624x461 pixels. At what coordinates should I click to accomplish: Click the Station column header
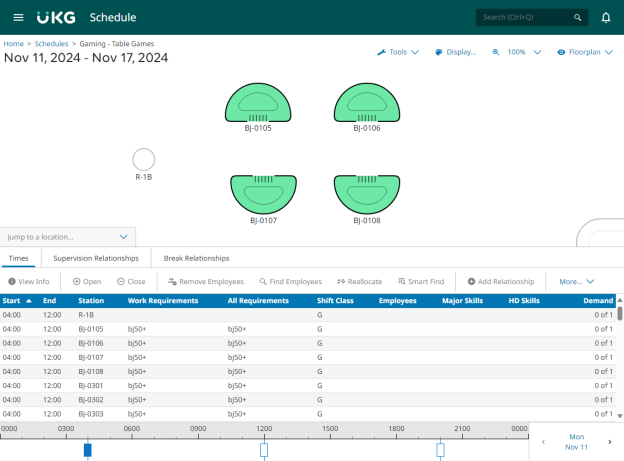pos(91,301)
